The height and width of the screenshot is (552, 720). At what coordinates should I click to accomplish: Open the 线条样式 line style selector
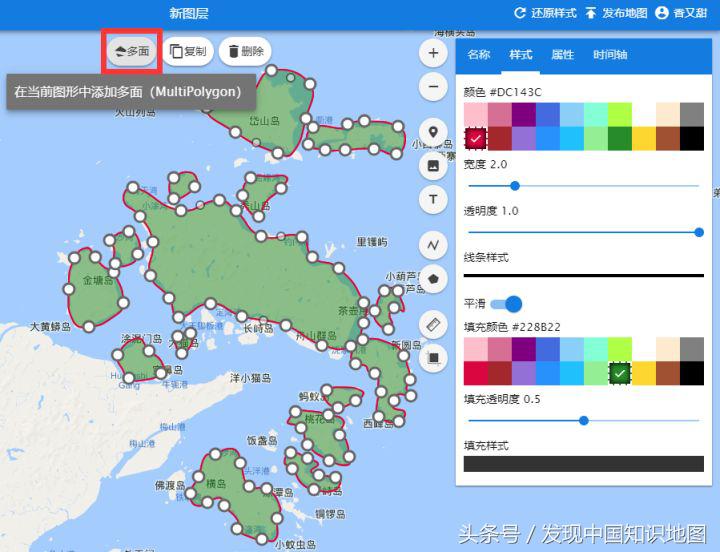[584, 276]
